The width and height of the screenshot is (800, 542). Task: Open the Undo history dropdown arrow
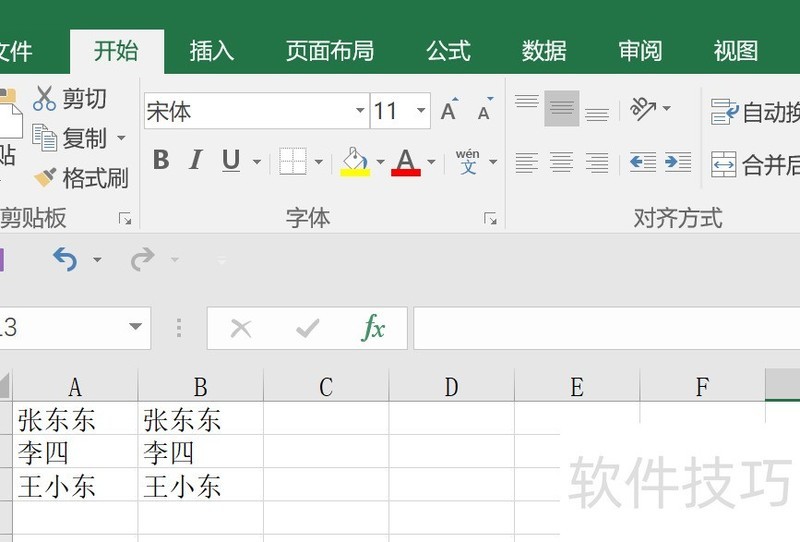pos(97,260)
